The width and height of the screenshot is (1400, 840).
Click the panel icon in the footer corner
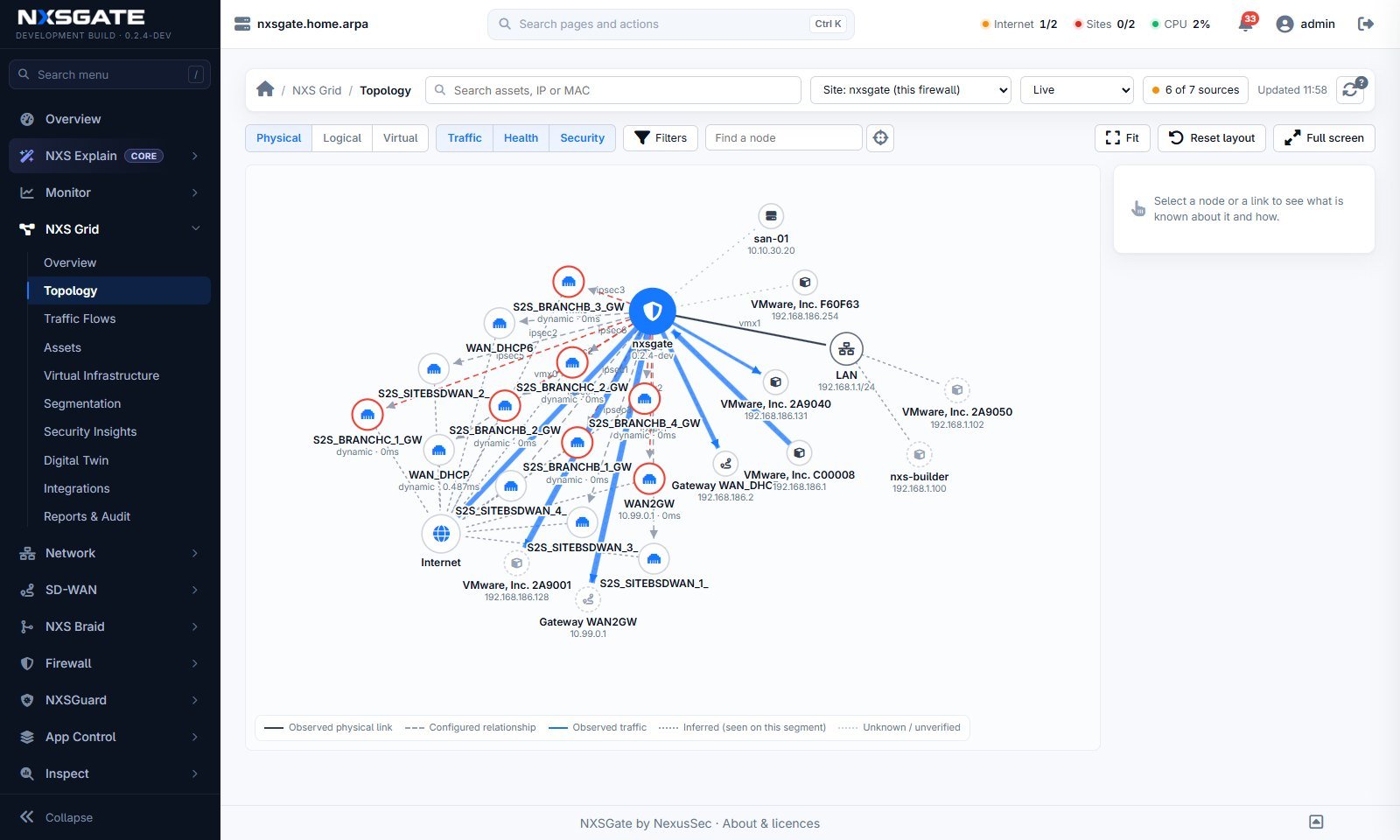coord(1316,822)
